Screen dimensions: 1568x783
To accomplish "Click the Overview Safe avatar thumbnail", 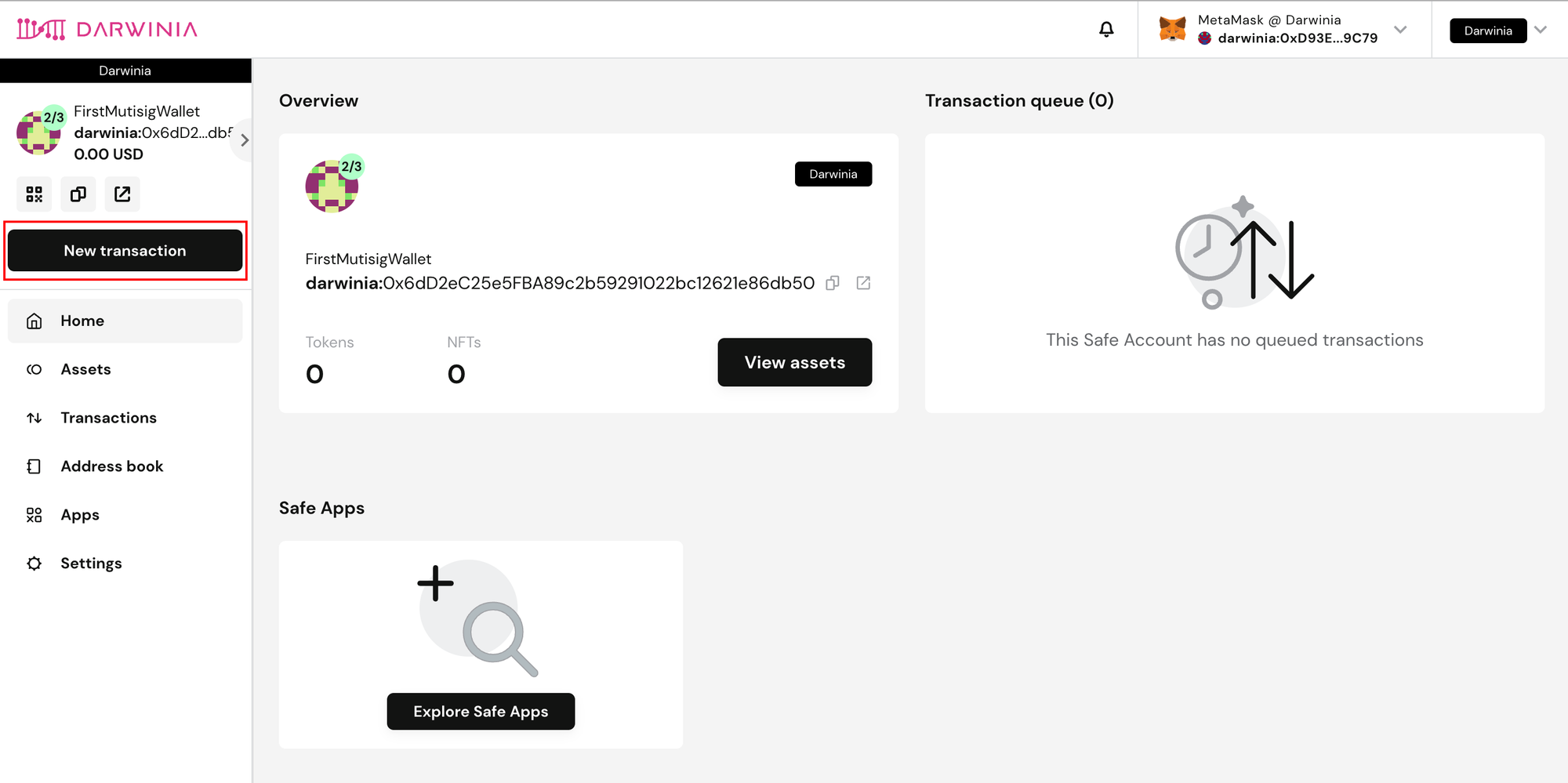I will coord(332,187).
